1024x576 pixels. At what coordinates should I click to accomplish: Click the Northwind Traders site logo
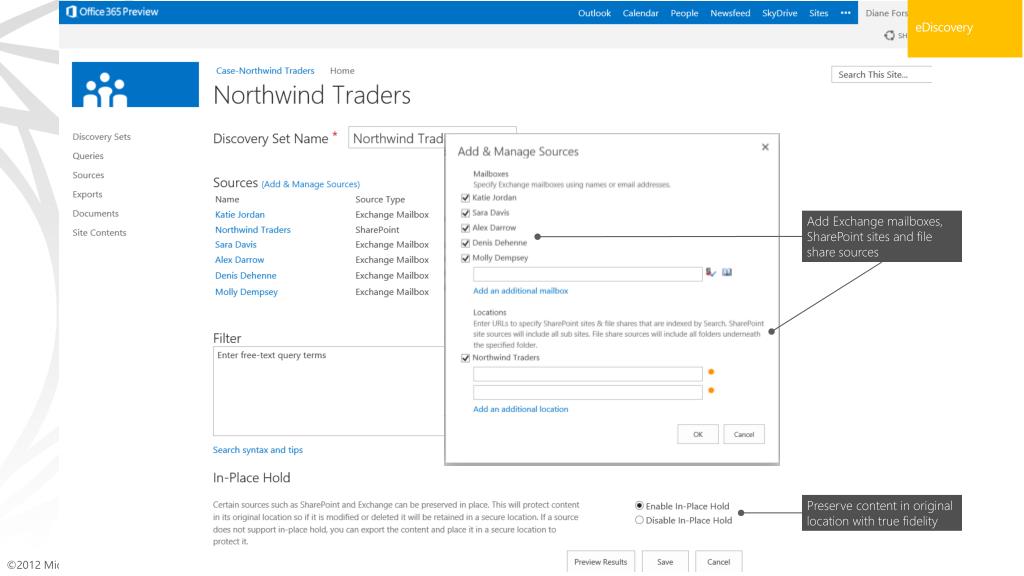135,84
